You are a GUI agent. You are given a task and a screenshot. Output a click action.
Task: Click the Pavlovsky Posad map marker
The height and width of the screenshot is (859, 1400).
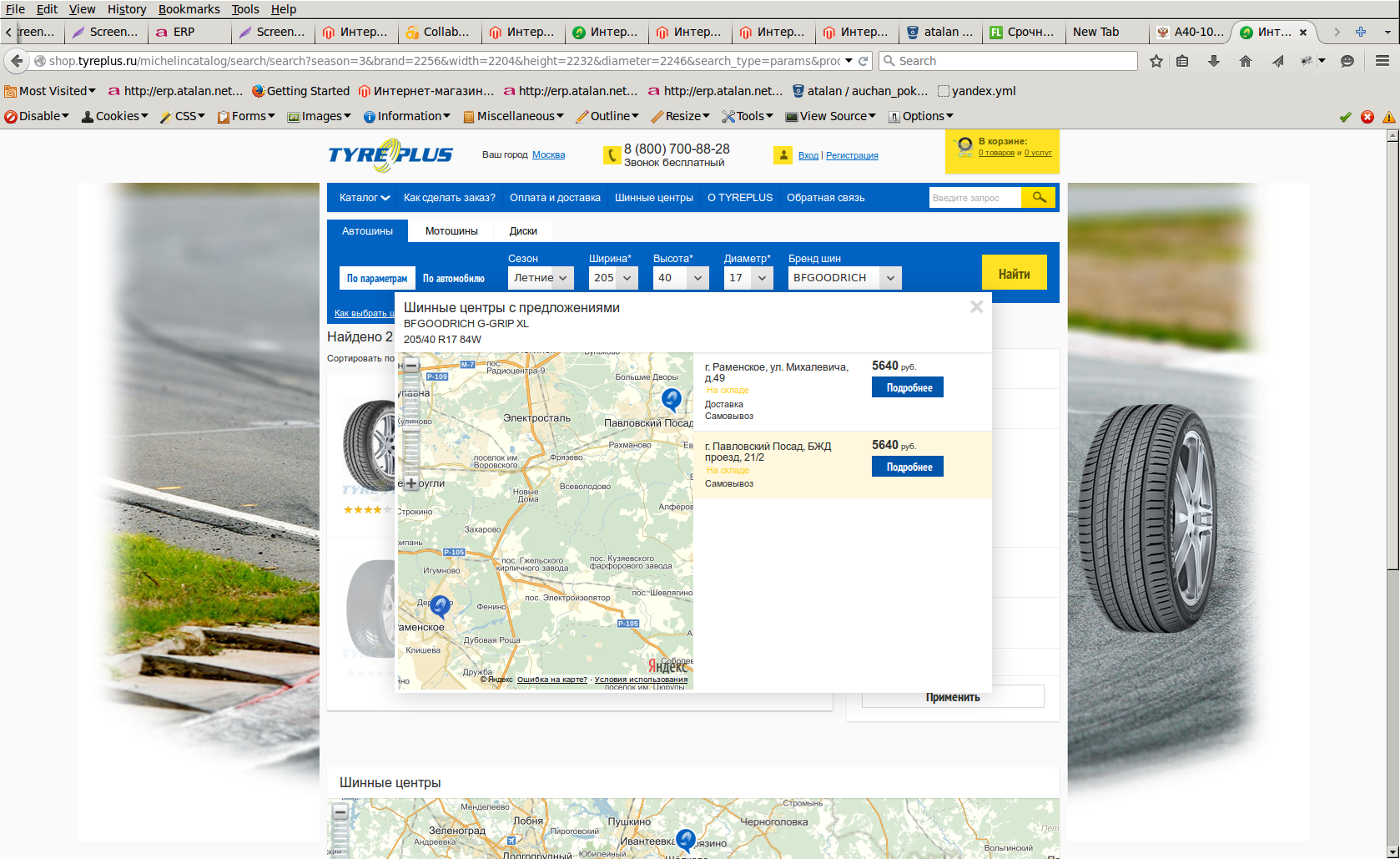671,399
